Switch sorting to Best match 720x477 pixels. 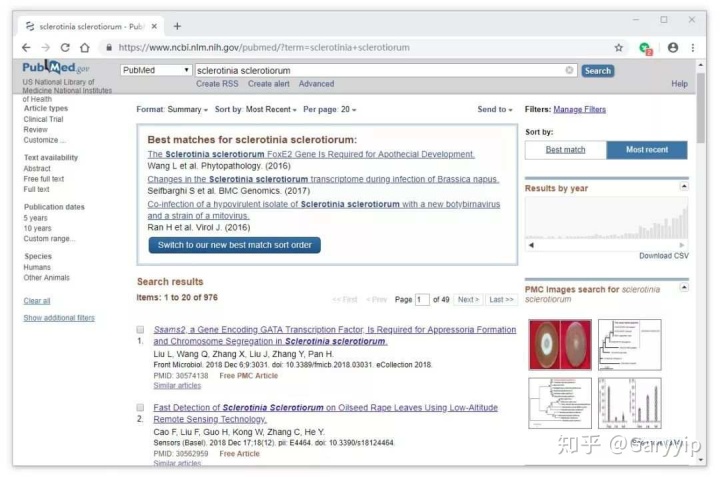(565, 150)
